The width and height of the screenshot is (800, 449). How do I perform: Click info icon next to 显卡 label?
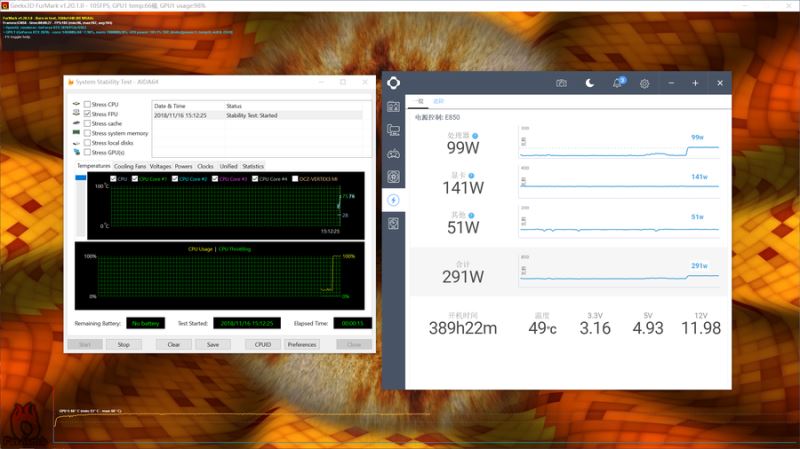point(471,176)
